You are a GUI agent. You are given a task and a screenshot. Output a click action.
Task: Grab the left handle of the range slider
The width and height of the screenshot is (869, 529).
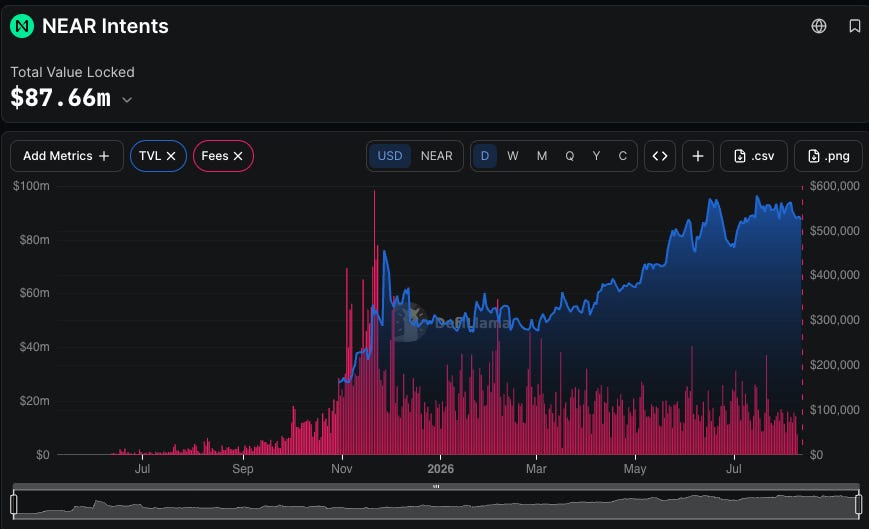click(x=14, y=504)
